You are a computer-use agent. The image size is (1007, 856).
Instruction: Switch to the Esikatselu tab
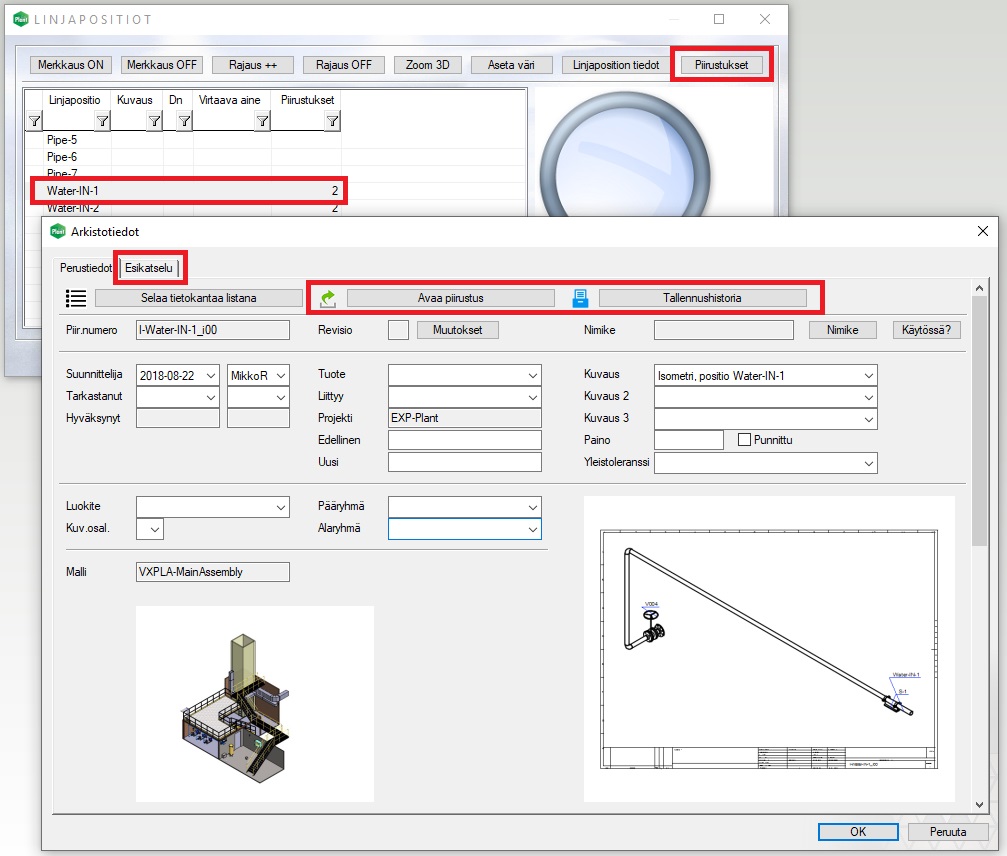(148, 268)
